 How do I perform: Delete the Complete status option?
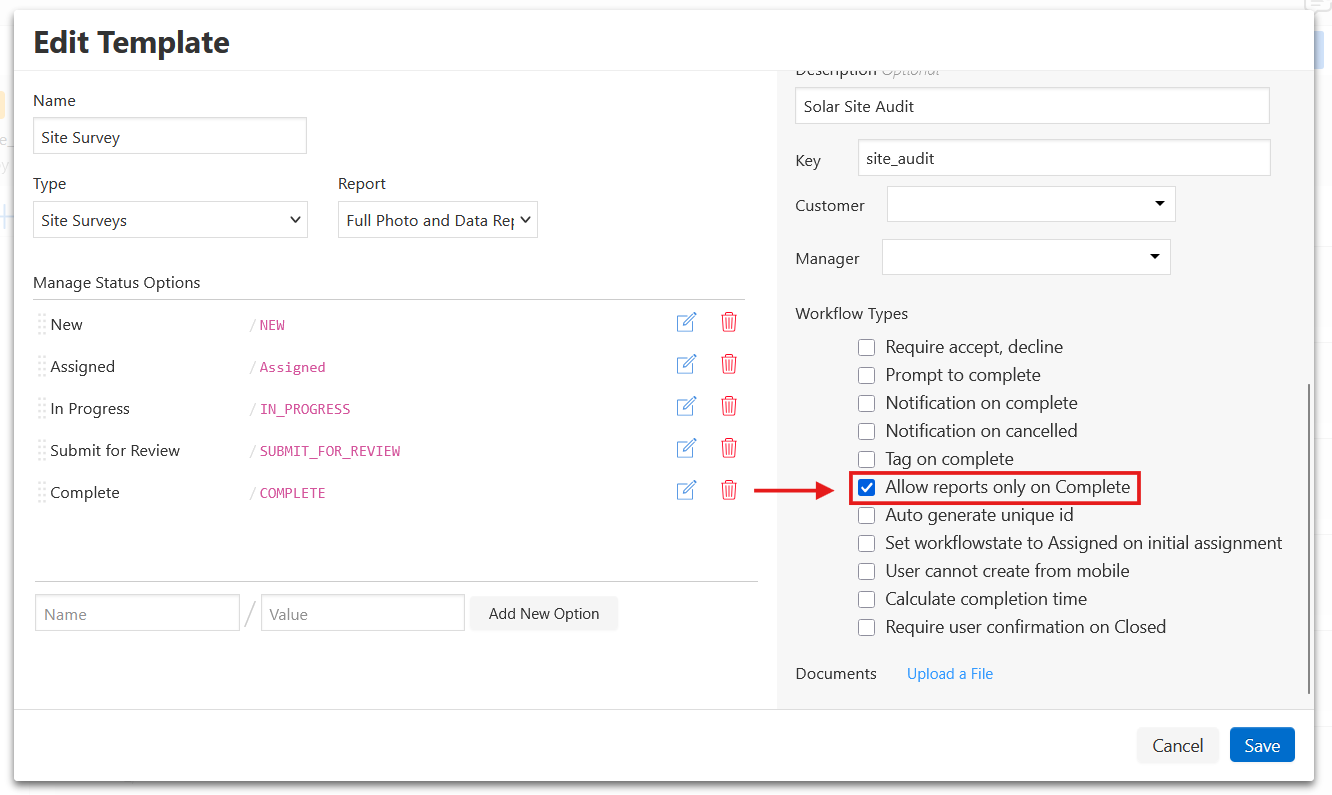[x=729, y=490]
